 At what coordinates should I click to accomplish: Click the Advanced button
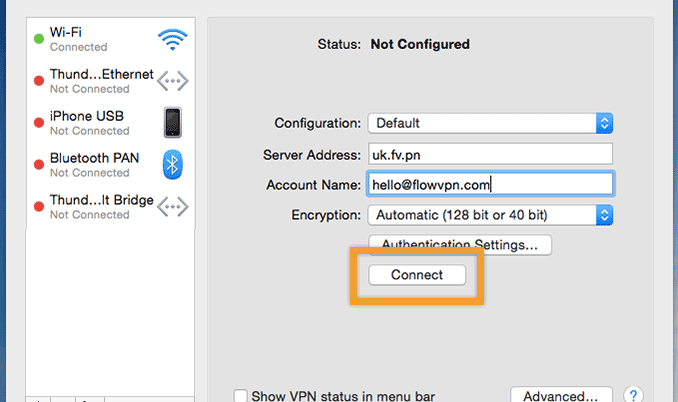pos(561,396)
